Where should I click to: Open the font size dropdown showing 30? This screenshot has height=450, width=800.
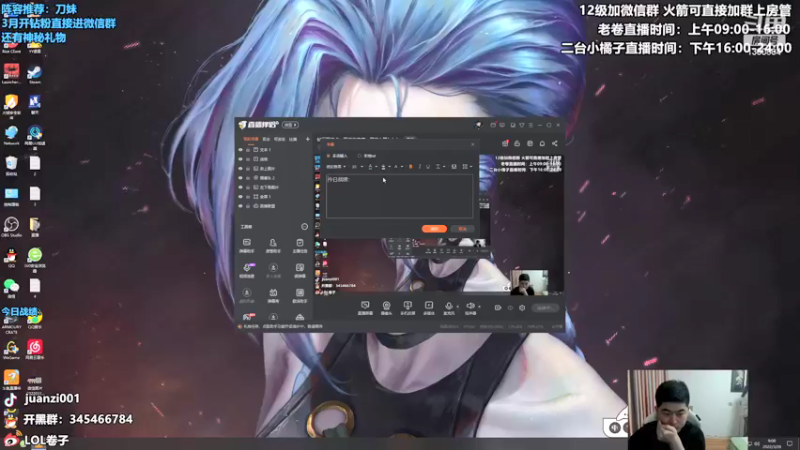coord(357,167)
